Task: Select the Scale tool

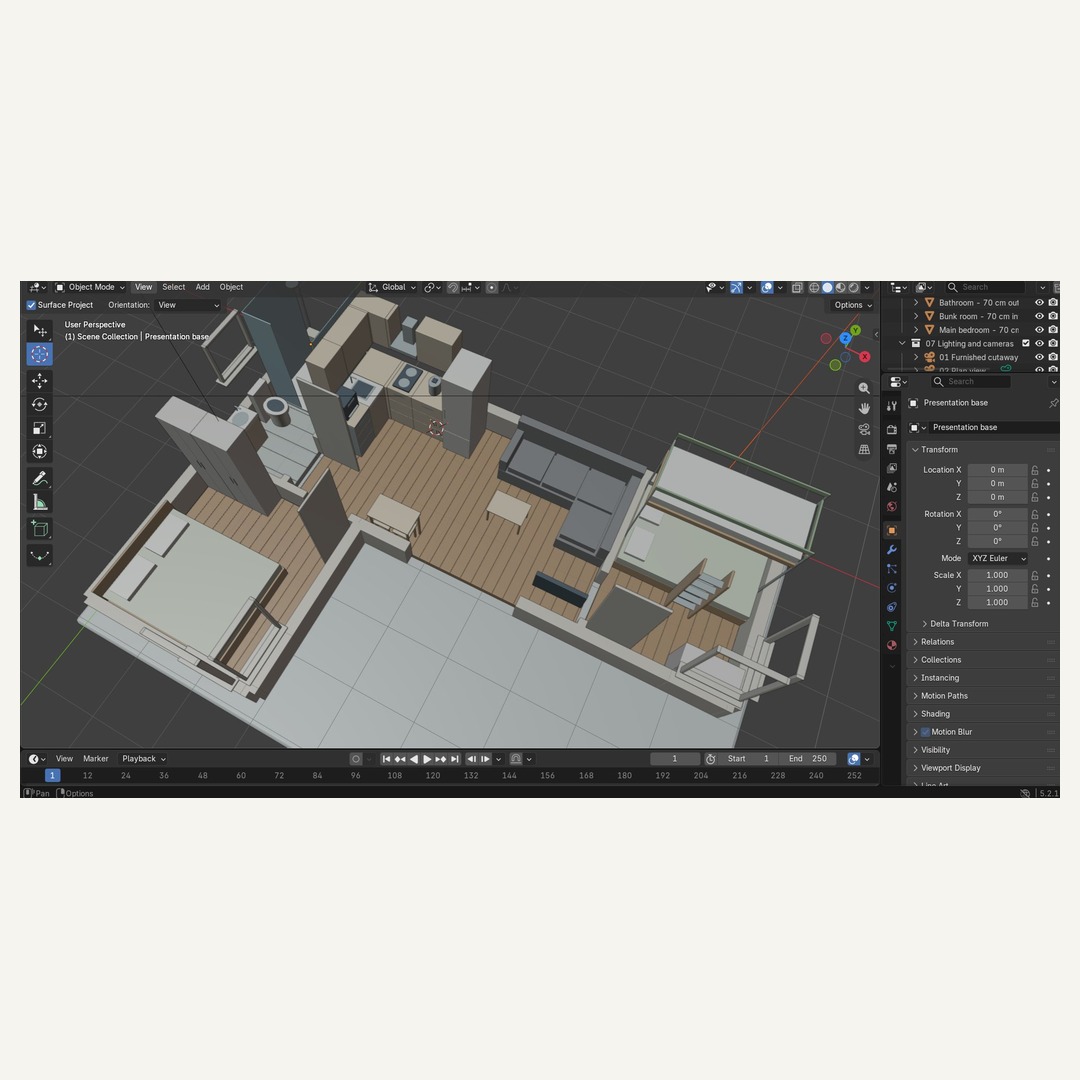Action: [x=39, y=428]
